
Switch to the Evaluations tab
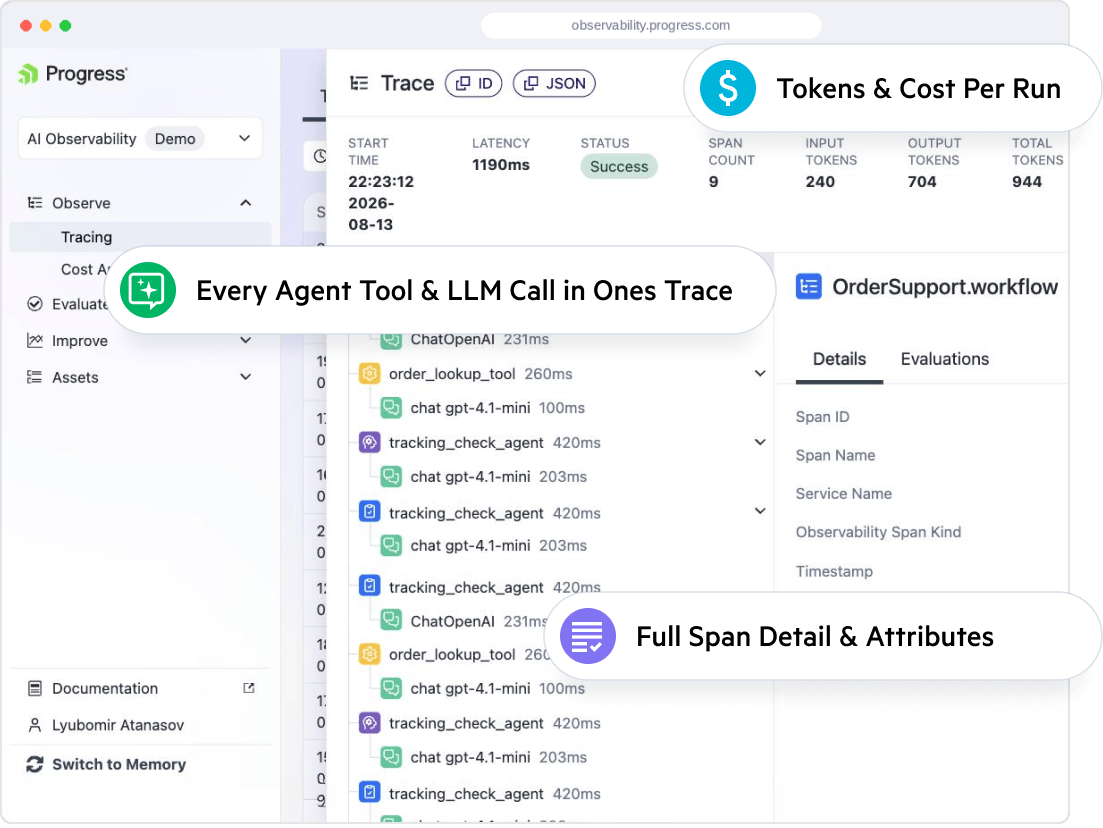945,359
